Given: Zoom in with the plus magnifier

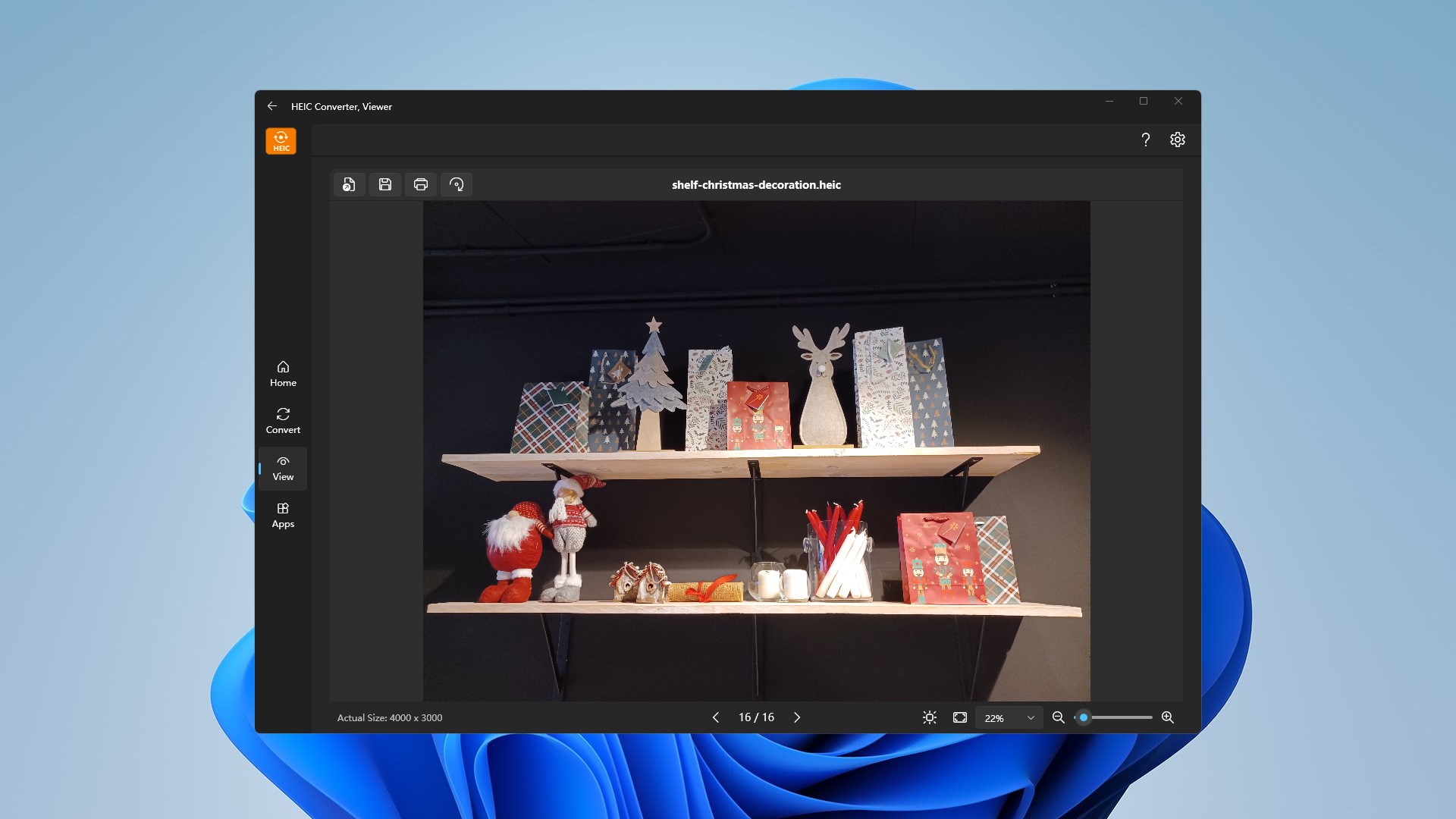Looking at the screenshot, I should click(x=1168, y=717).
